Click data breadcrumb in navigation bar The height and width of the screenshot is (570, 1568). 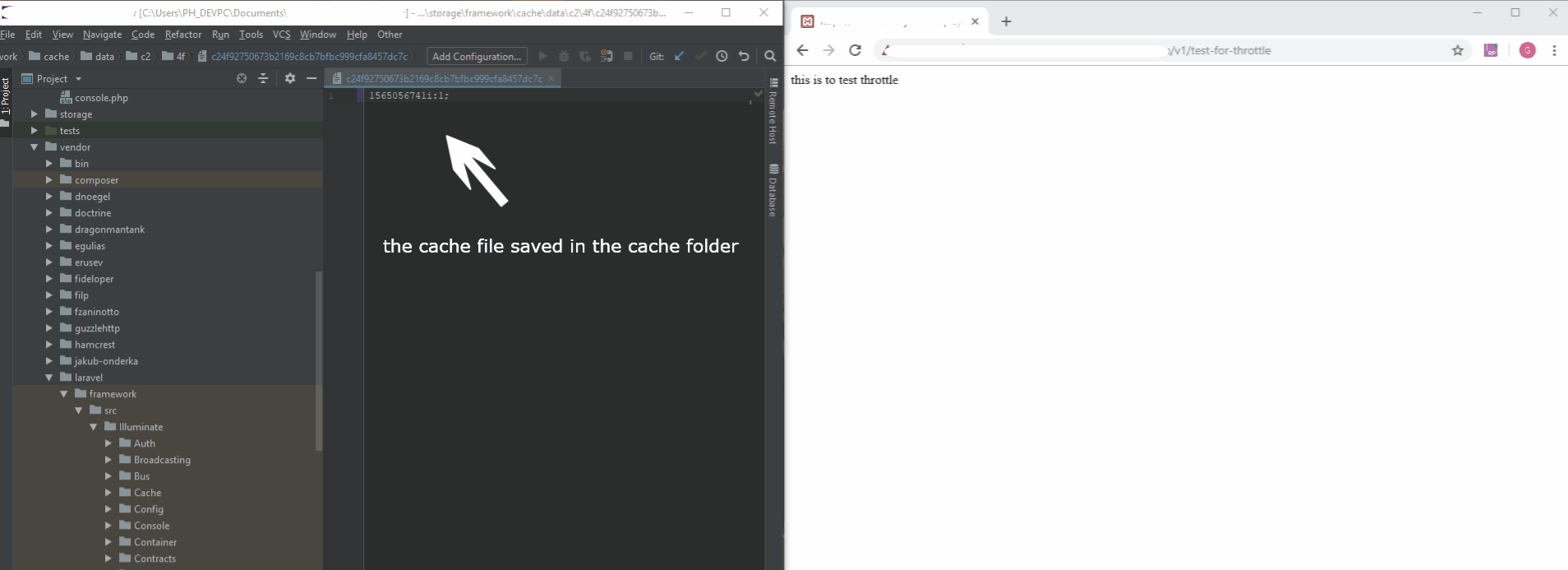tap(97, 57)
